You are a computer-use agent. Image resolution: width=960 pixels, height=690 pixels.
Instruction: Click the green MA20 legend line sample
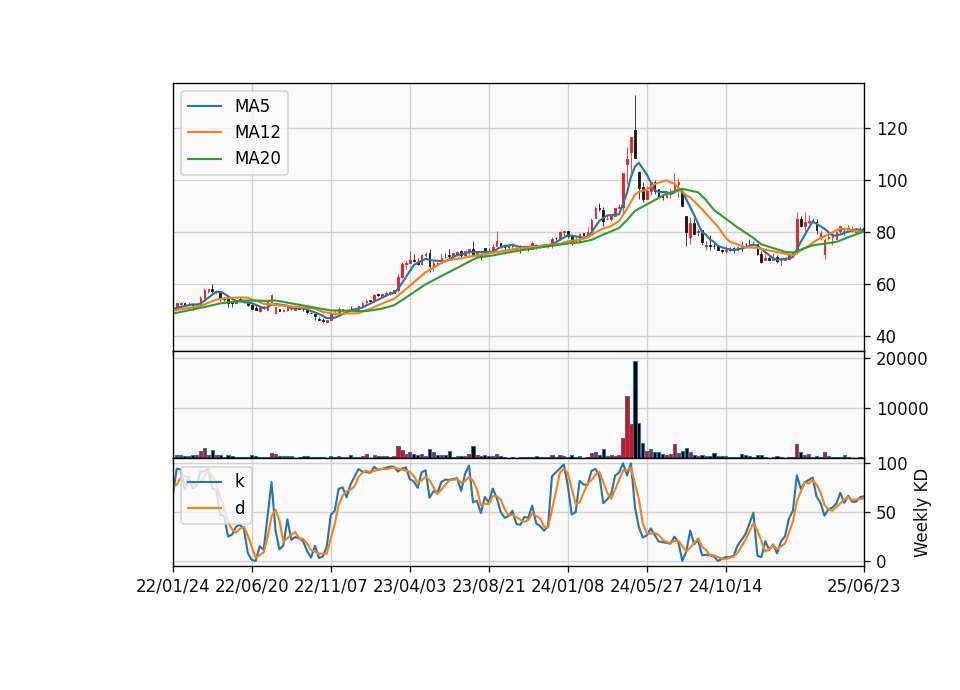pyautogui.click(x=204, y=158)
